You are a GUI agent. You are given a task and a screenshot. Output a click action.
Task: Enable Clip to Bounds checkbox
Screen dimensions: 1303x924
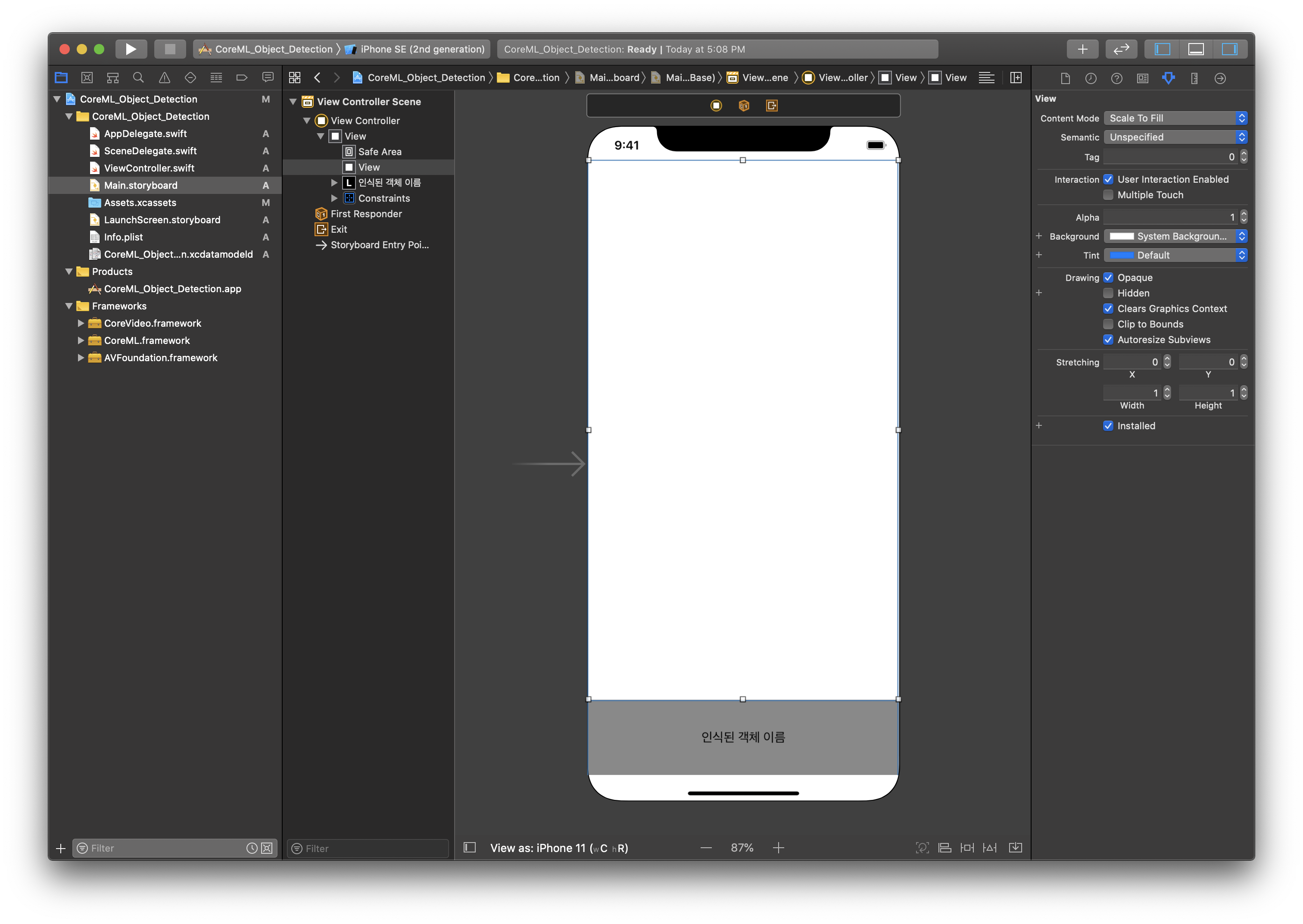(1108, 325)
